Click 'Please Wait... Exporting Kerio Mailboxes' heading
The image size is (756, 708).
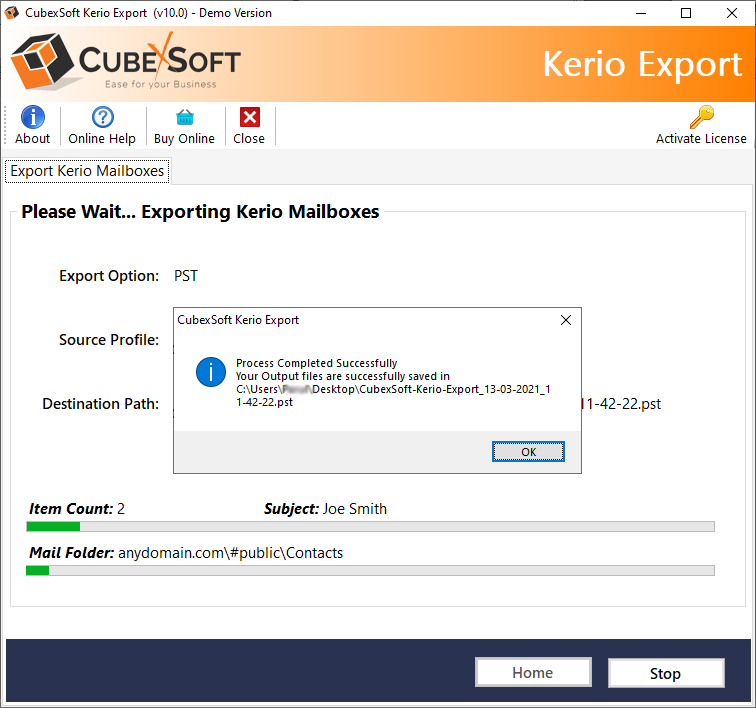coord(201,212)
